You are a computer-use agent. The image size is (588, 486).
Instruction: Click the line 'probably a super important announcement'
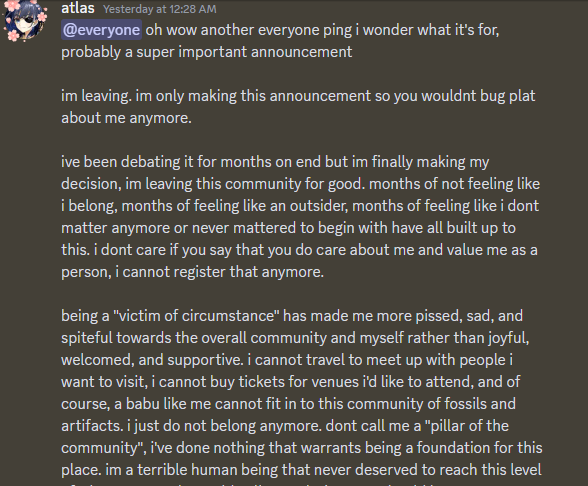[207, 52]
